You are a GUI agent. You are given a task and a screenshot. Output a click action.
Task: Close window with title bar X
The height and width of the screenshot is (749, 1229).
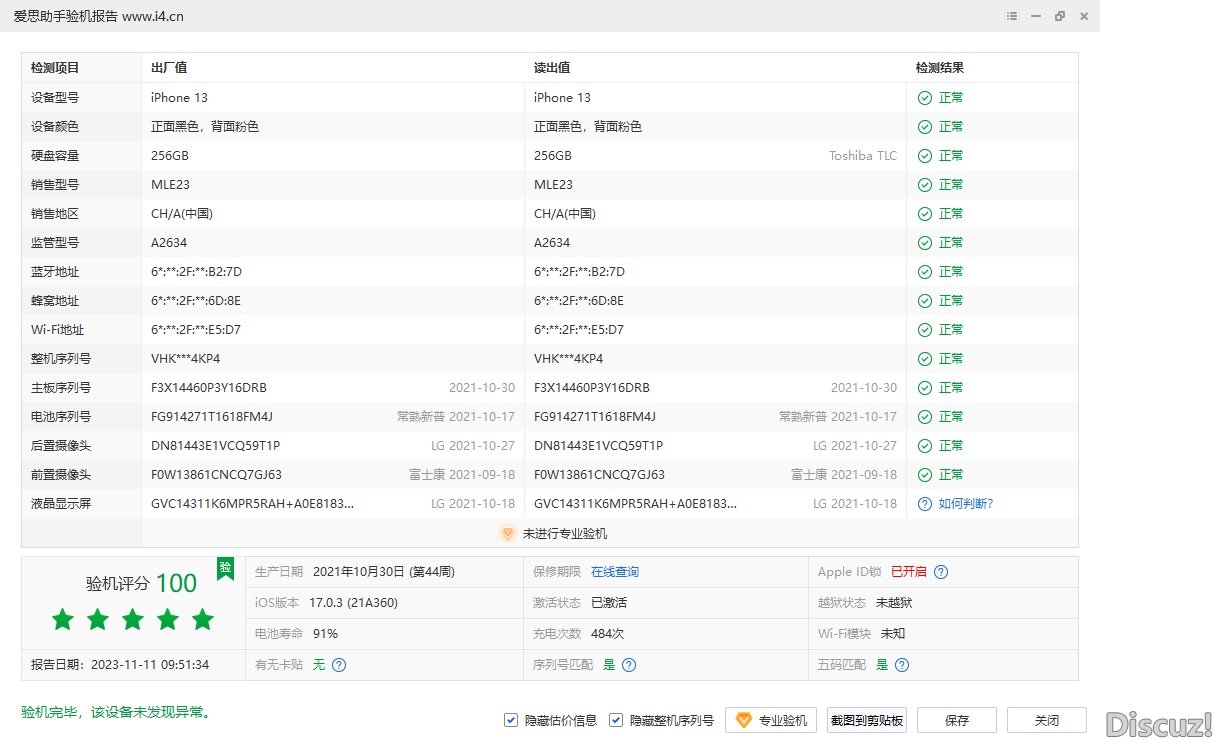1084,16
